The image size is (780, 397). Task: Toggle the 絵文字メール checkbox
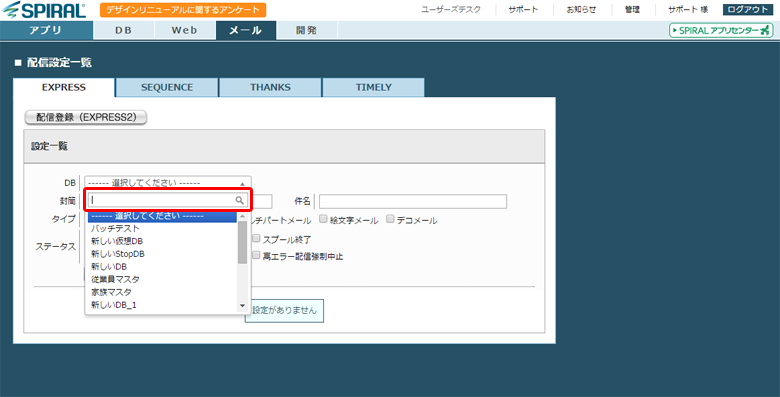coord(323,219)
